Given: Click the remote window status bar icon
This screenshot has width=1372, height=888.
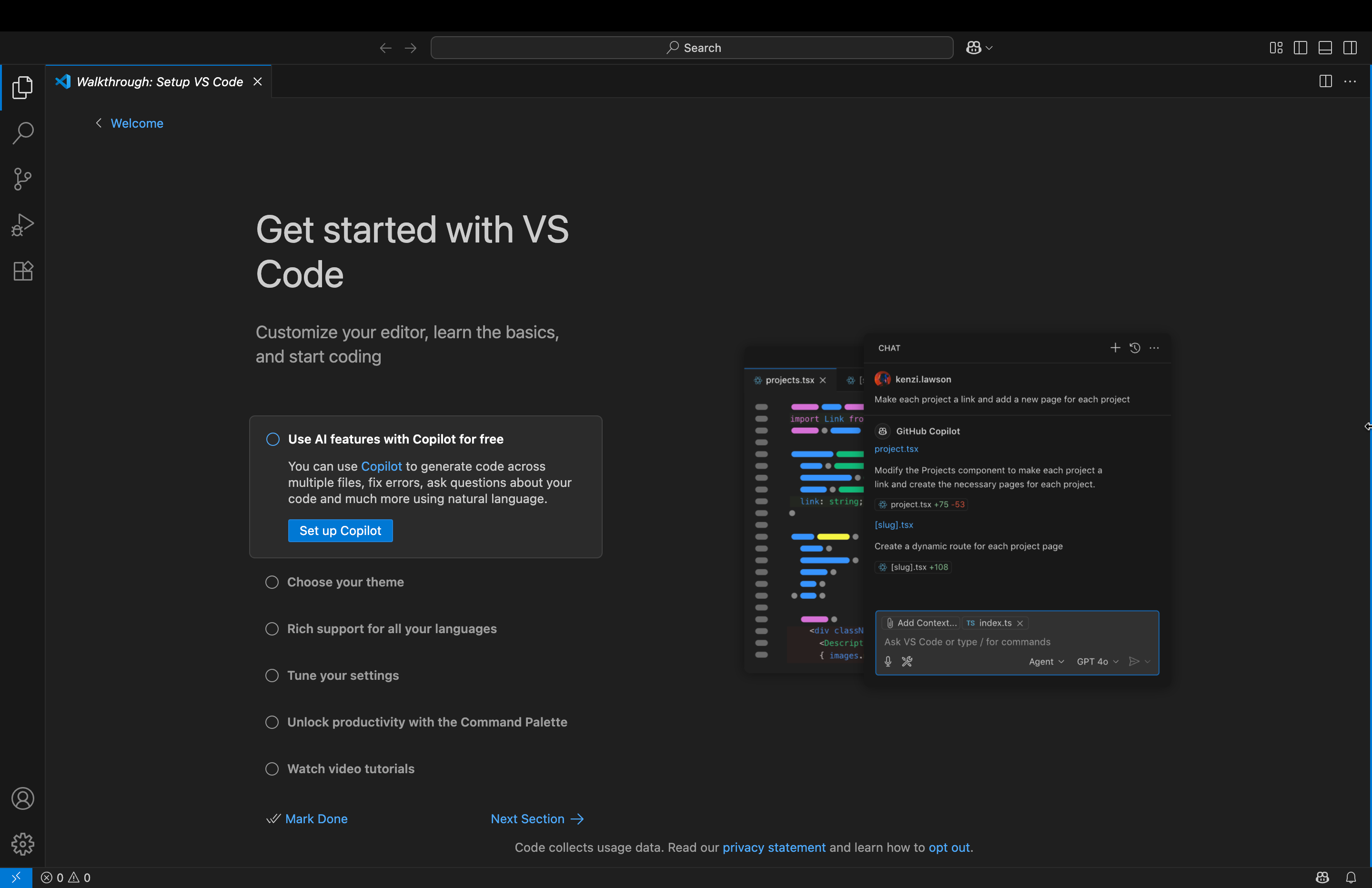Looking at the screenshot, I should click(x=16, y=878).
